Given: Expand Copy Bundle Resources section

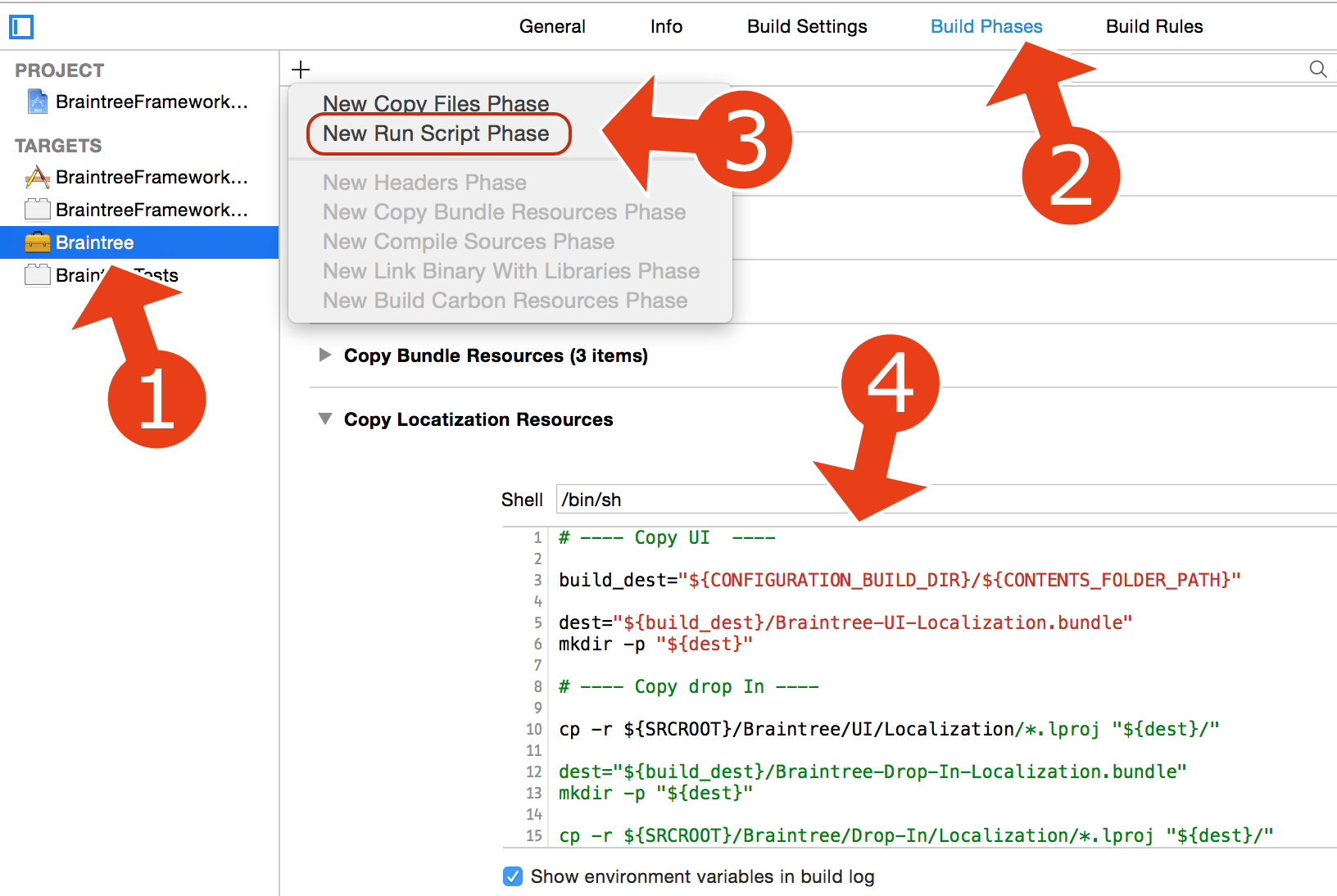Looking at the screenshot, I should (325, 355).
